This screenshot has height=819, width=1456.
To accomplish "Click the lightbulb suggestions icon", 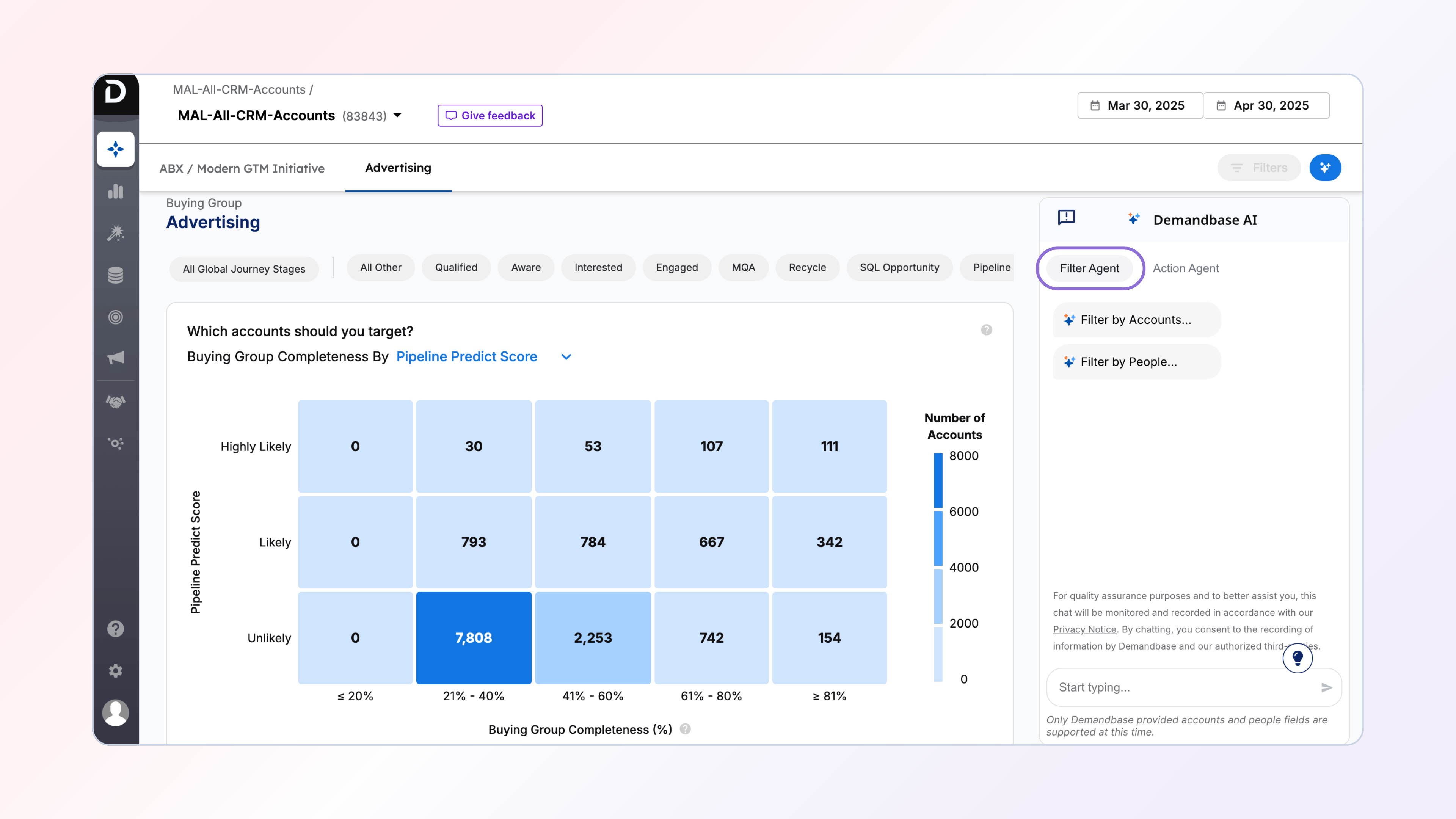I will point(1297,658).
